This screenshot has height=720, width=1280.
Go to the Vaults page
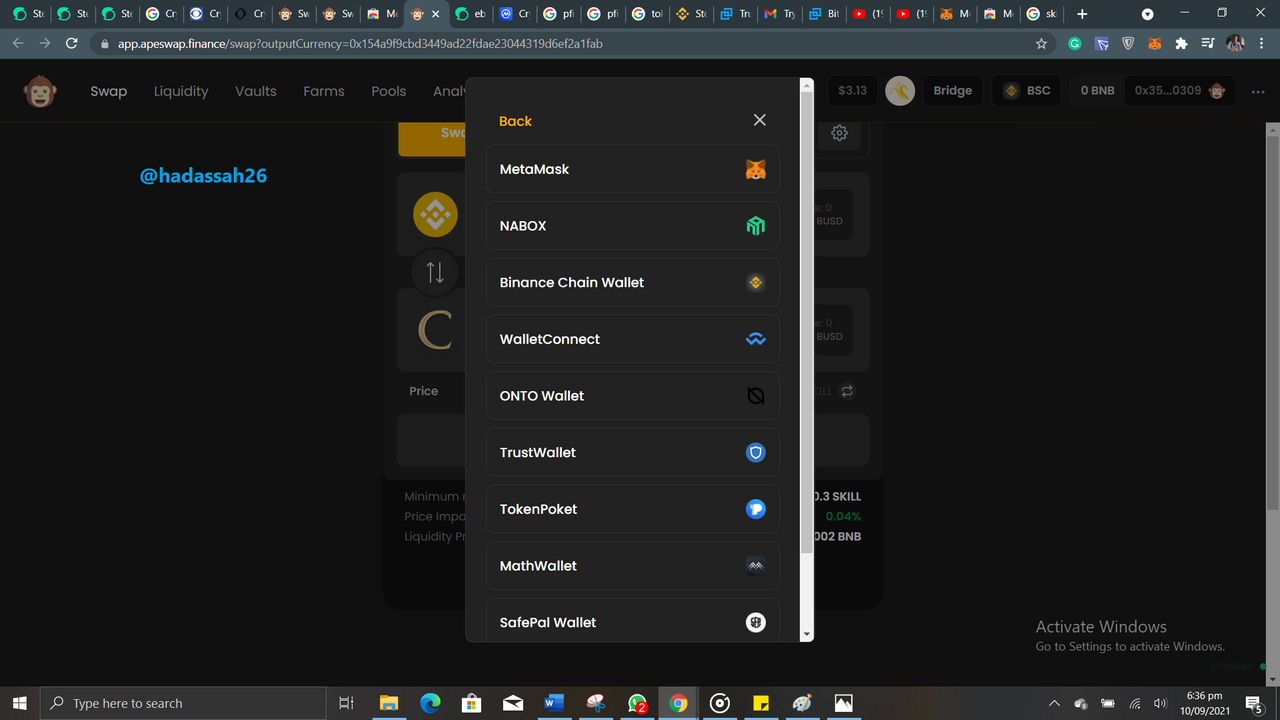click(256, 91)
